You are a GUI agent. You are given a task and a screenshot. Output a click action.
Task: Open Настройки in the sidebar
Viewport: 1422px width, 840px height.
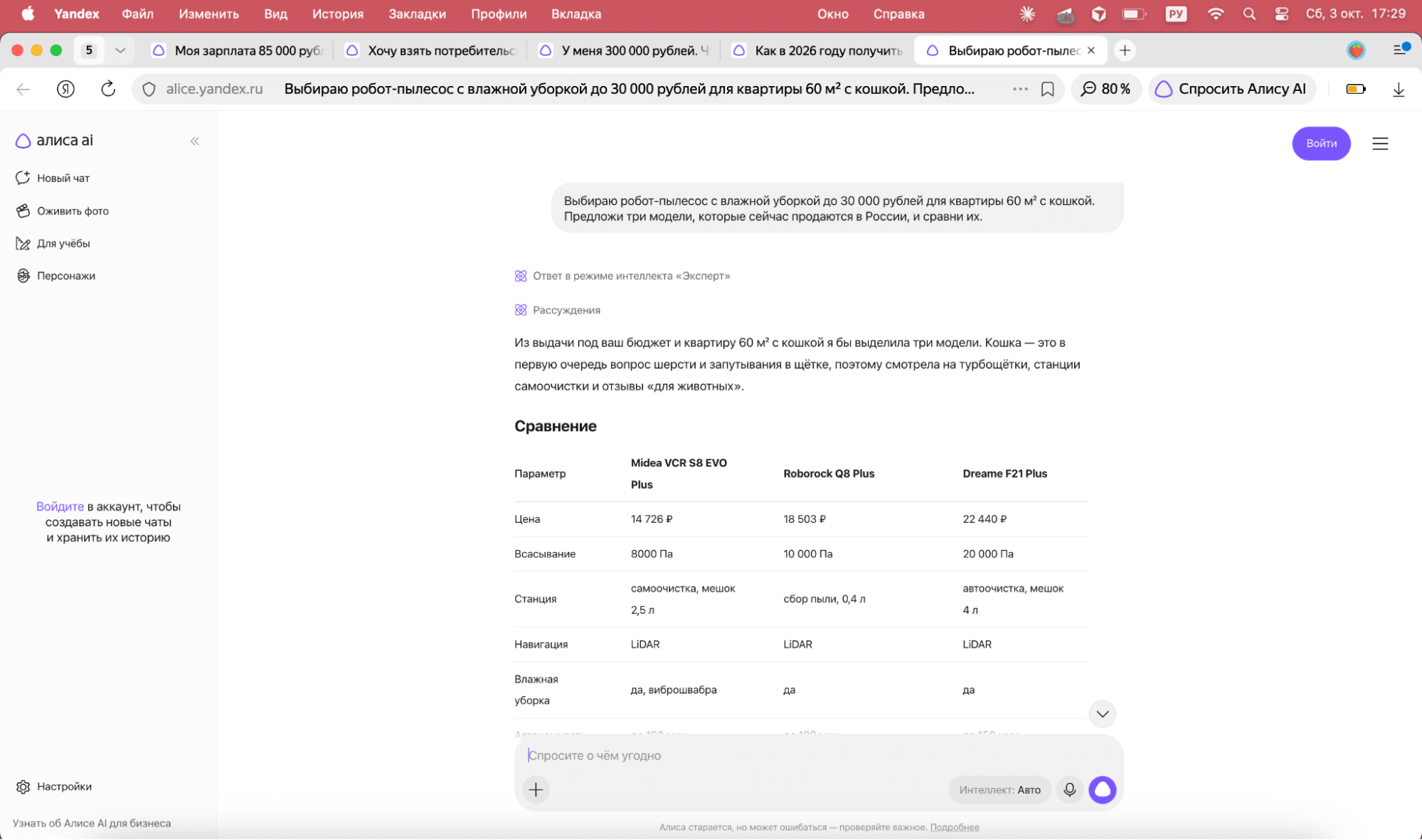[x=54, y=787]
